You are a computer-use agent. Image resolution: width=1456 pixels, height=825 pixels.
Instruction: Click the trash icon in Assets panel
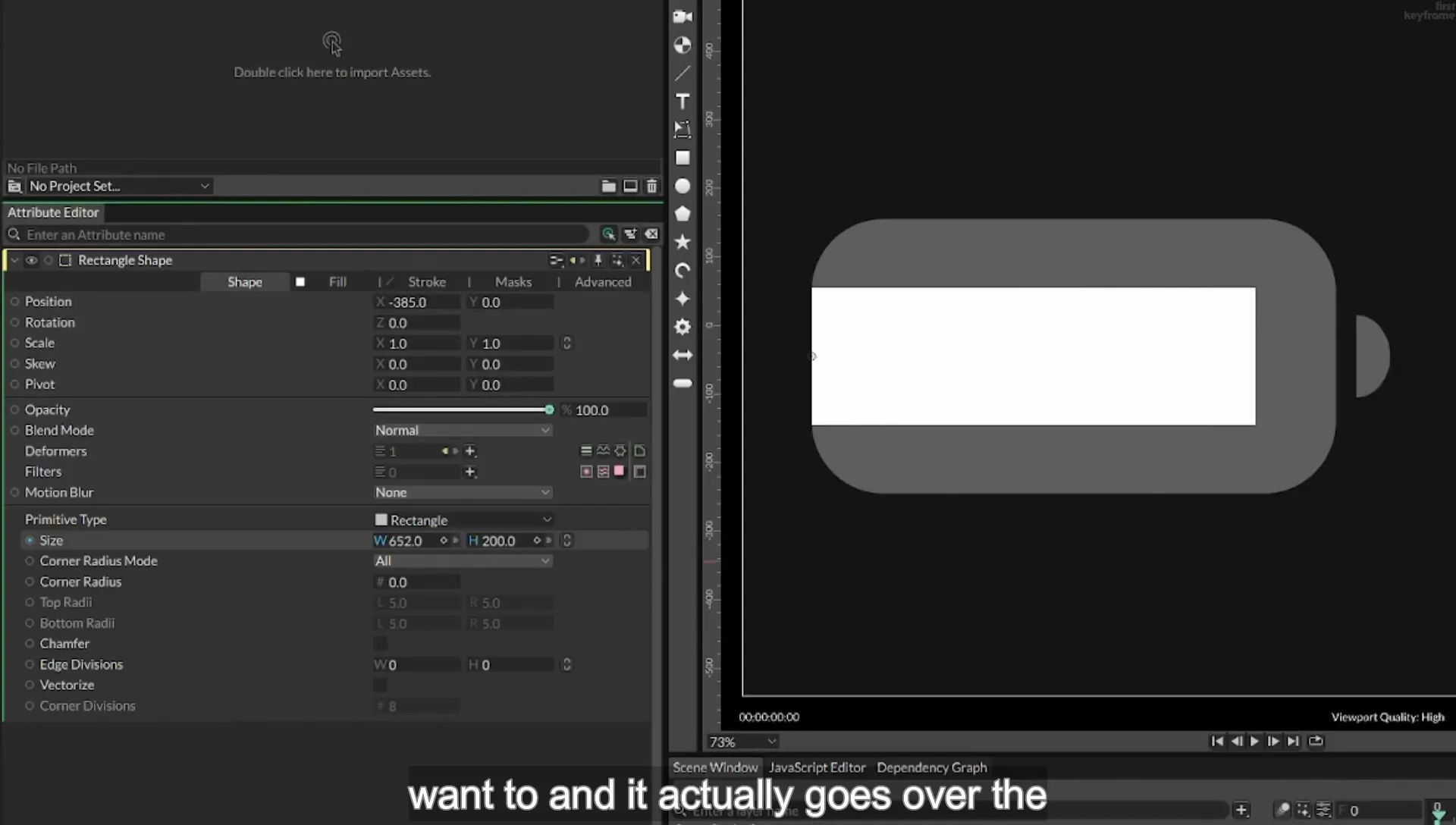[651, 186]
